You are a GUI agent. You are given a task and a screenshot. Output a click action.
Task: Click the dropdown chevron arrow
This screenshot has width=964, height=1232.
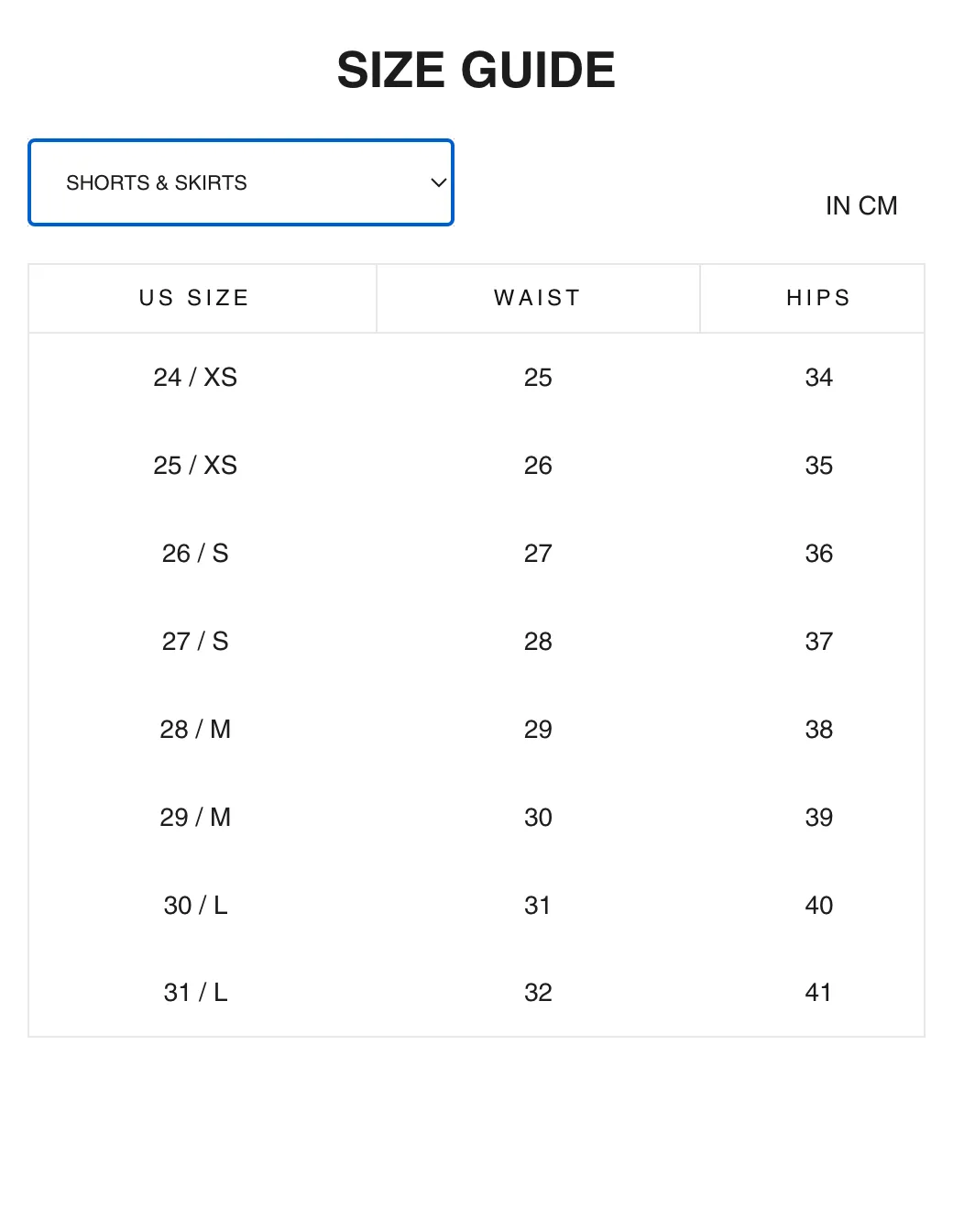pos(439,182)
